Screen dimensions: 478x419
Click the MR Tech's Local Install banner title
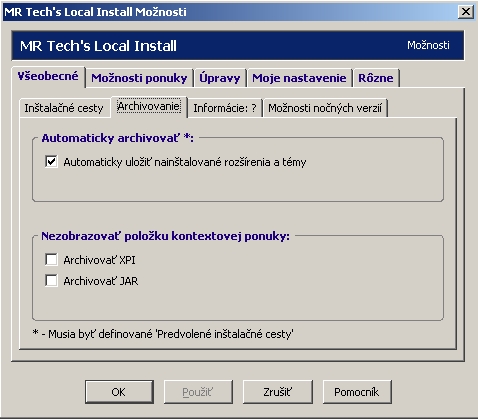pyautogui.click(x=98, y=46)
